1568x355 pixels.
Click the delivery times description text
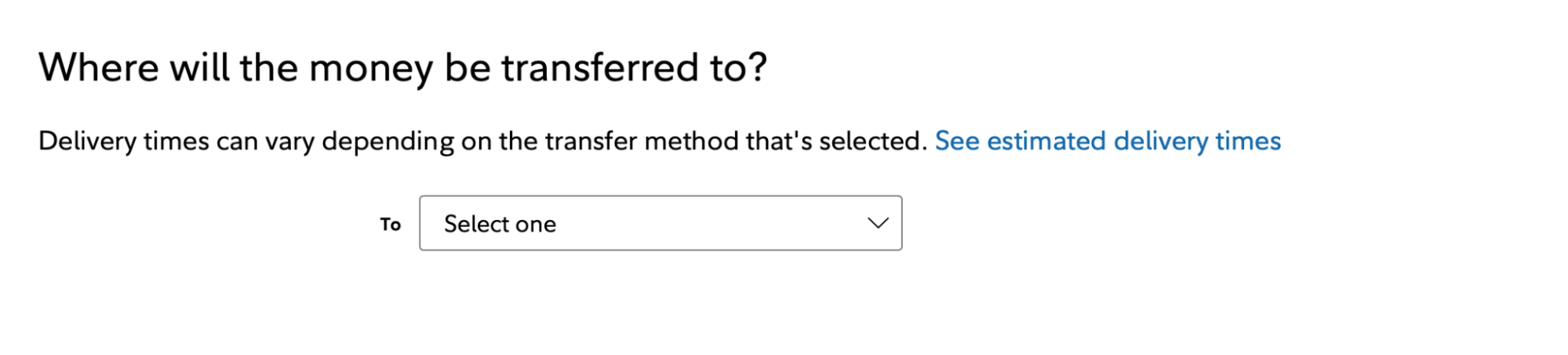pos(482,141)
